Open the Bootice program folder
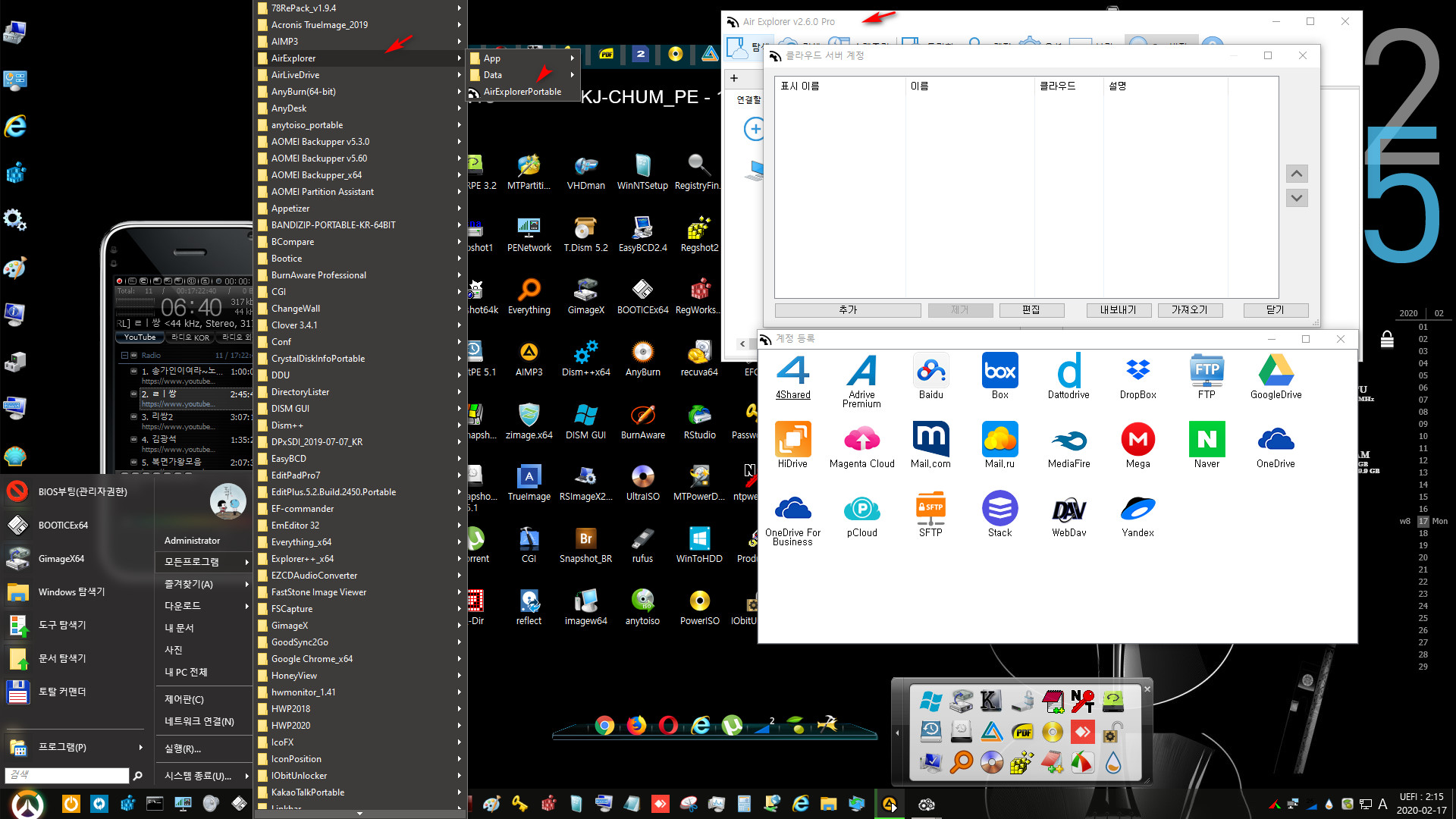The width and height of the screenshot is (1456, 819). click(x=359, y=259)
